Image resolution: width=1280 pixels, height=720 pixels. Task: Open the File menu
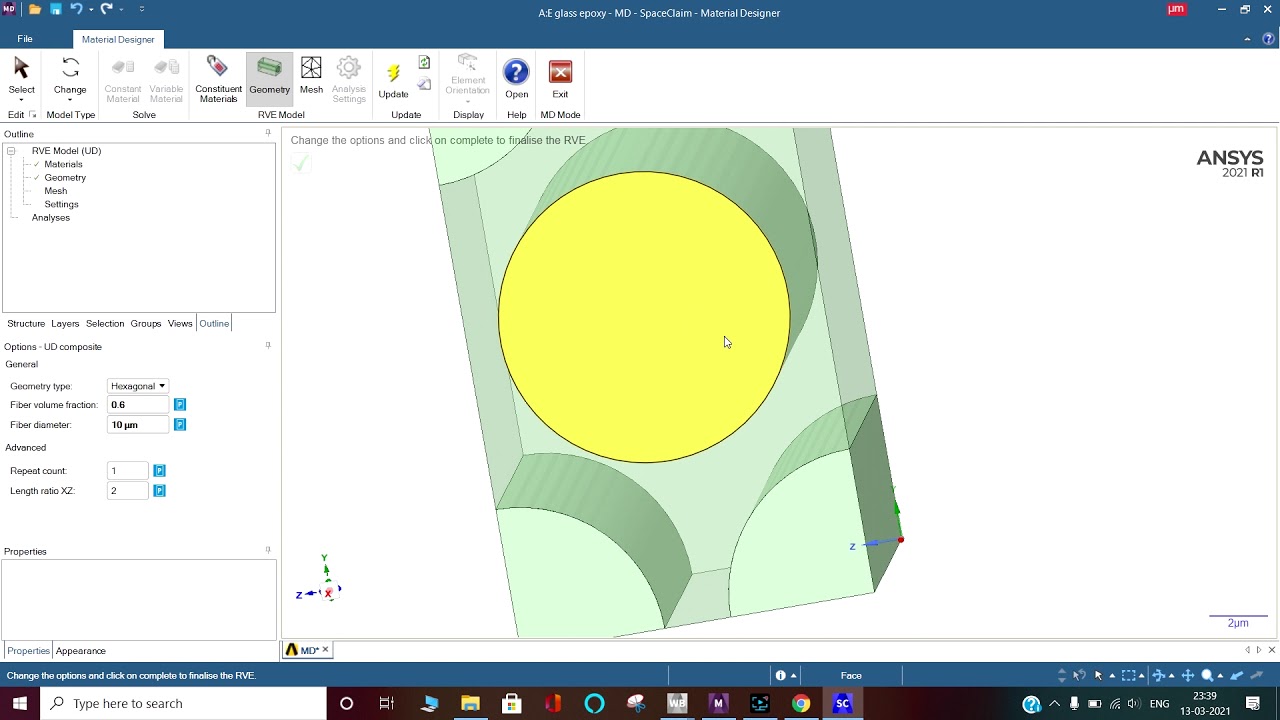25,39
